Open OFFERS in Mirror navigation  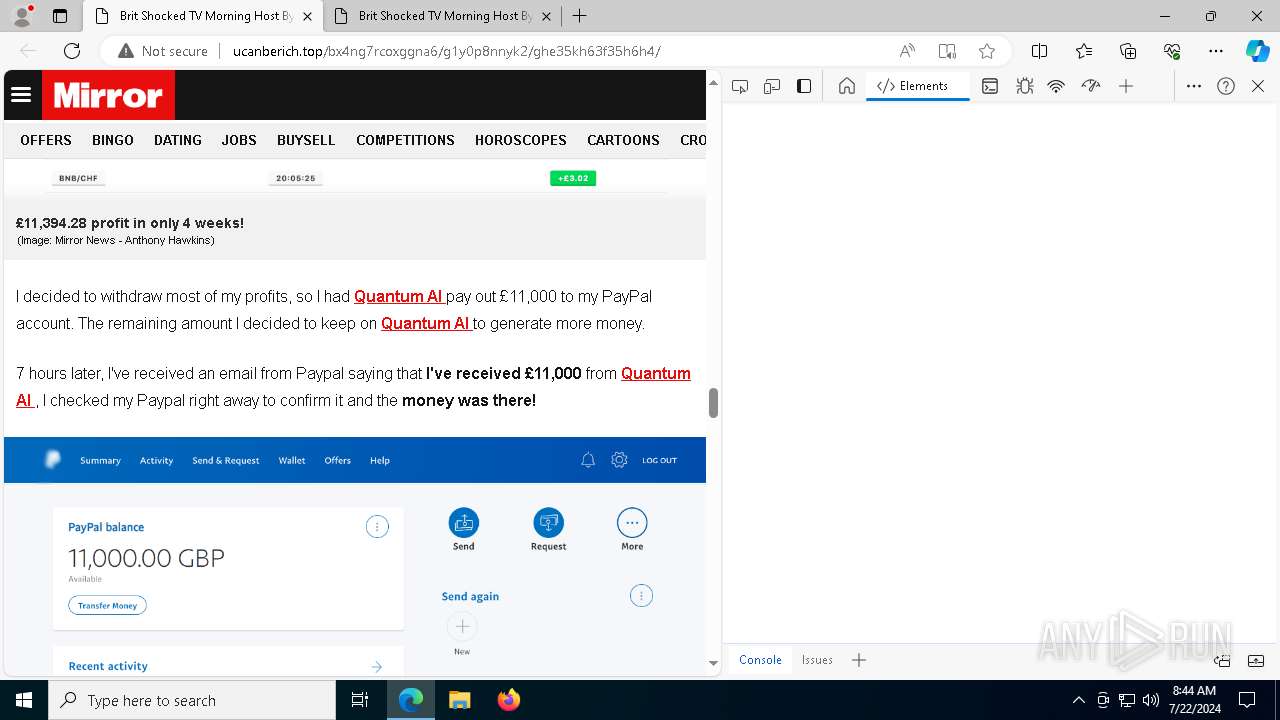click(x=46, y=140)
